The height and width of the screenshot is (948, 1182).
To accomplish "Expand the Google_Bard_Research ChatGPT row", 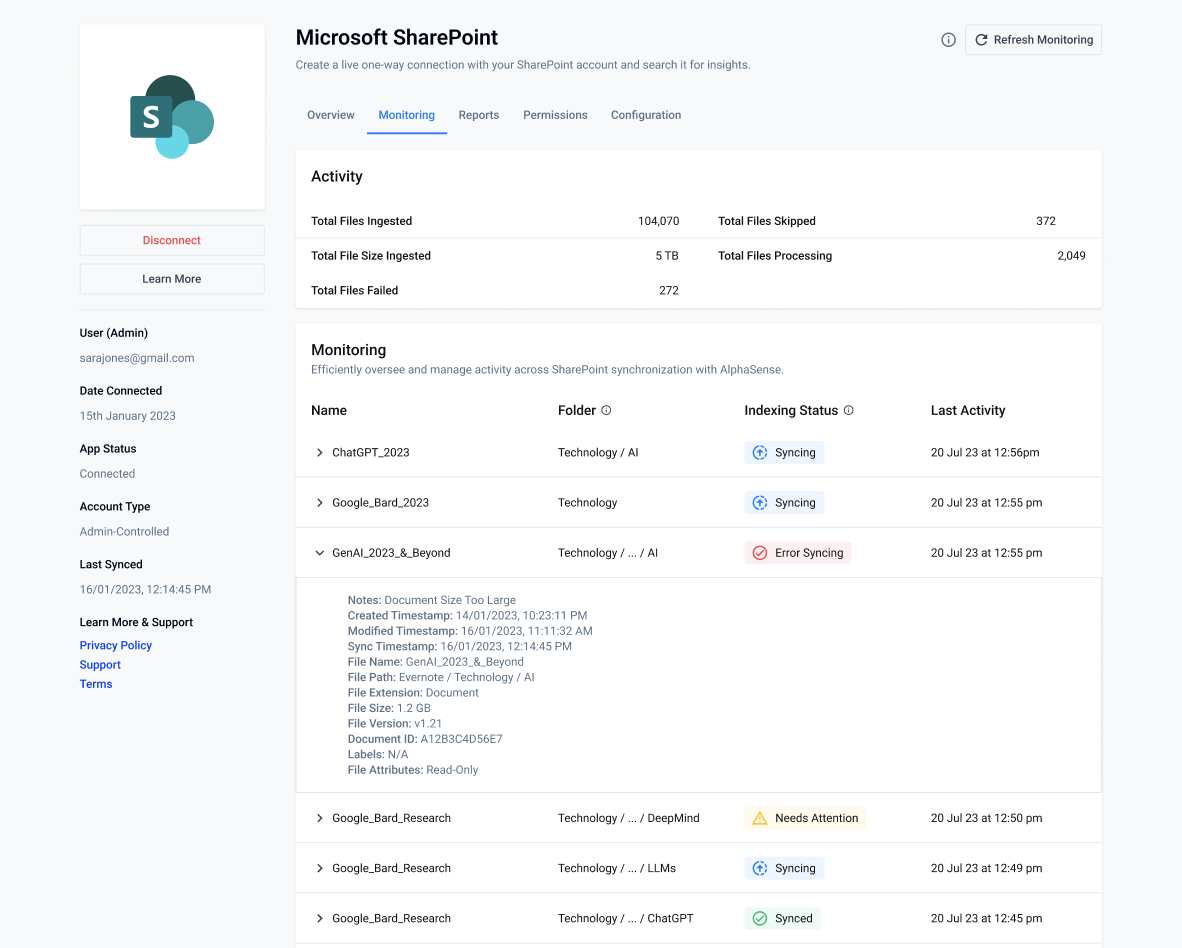I will coord(320,918).
